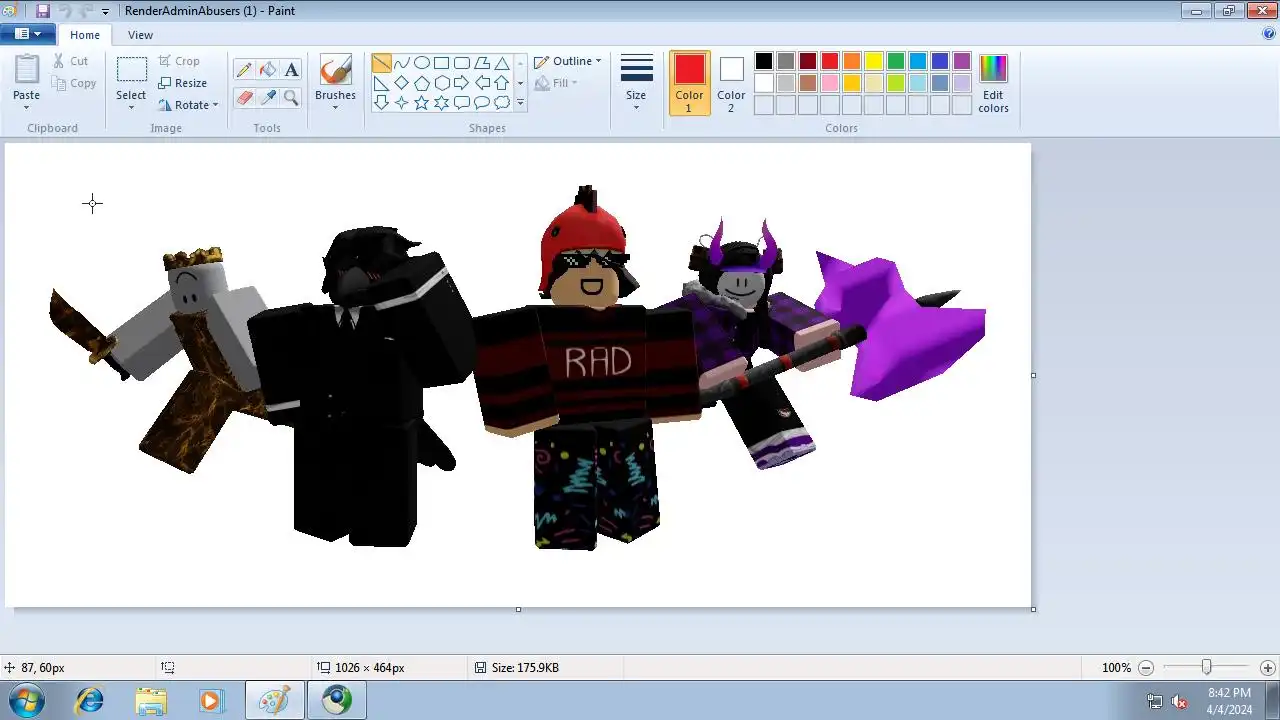The image size is (1280, 720).
Task: Choose the Diamond shape
Action: (401, 83)
